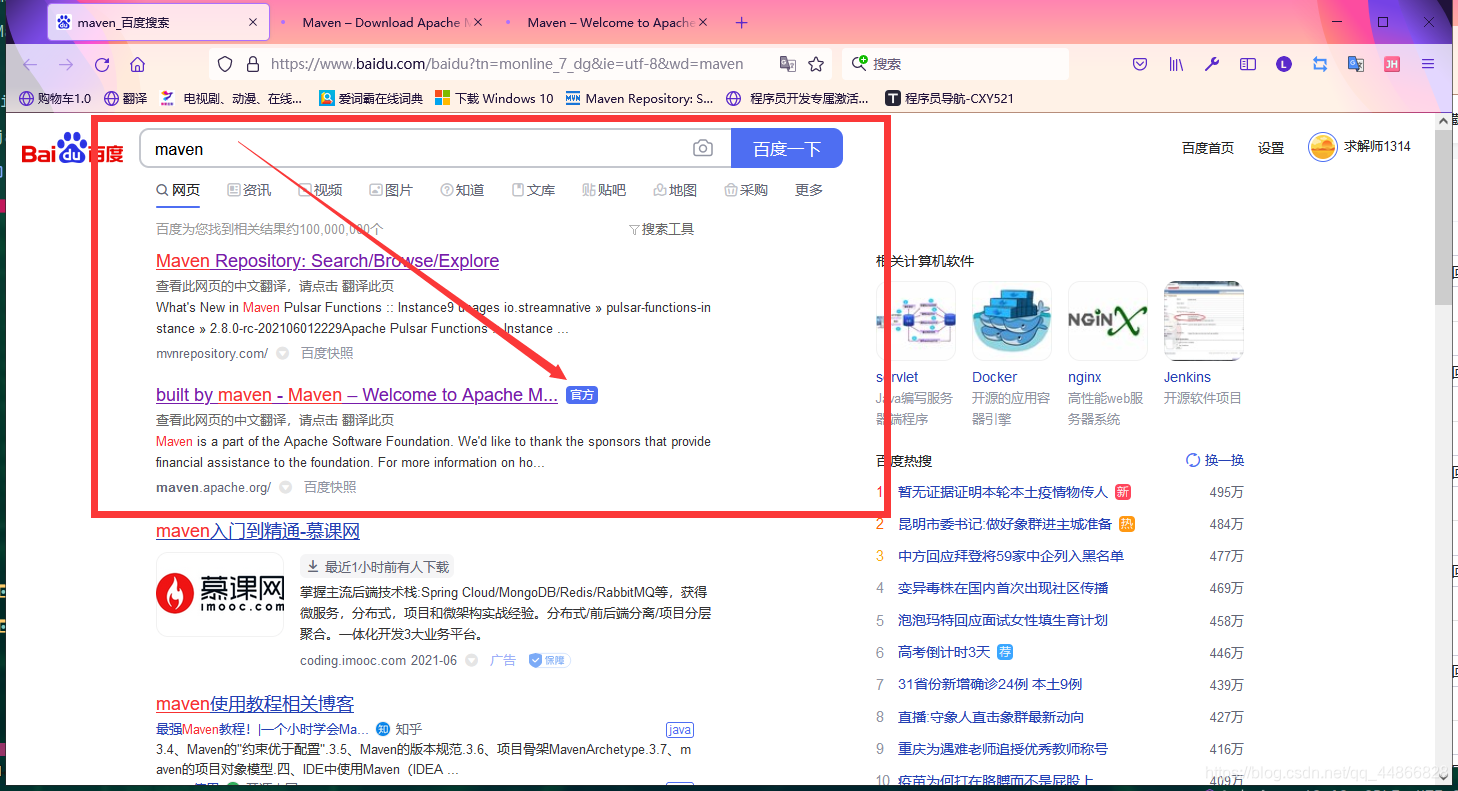
Task: View site security via the padlock icon
Action: pos(252,64)
